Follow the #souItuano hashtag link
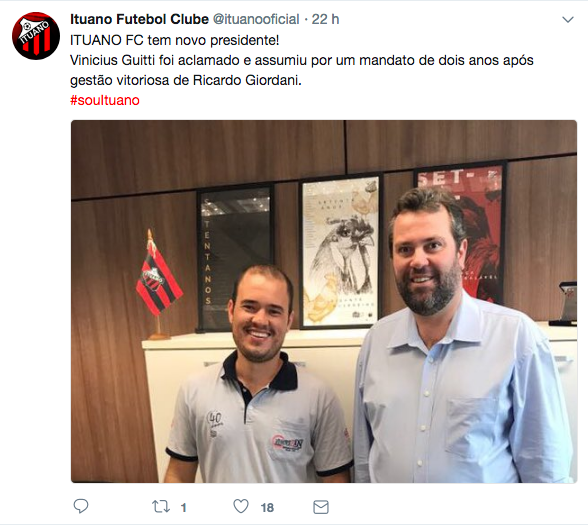 (x=105, y=100)
